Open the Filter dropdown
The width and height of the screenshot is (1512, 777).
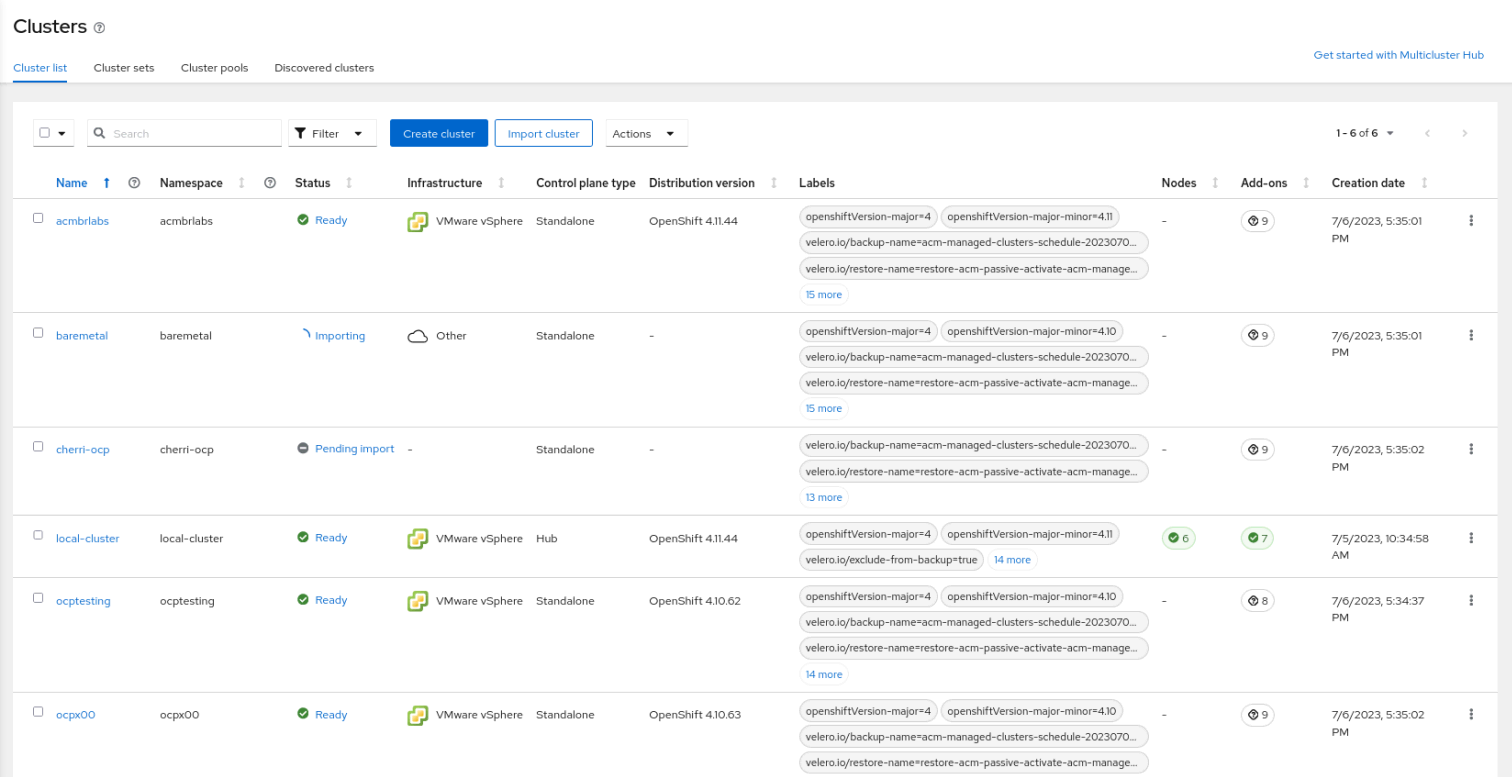332,132
